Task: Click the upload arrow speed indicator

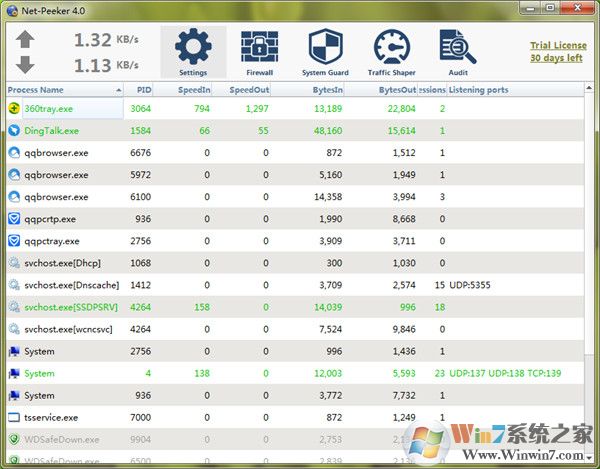Action: point(26,41)
